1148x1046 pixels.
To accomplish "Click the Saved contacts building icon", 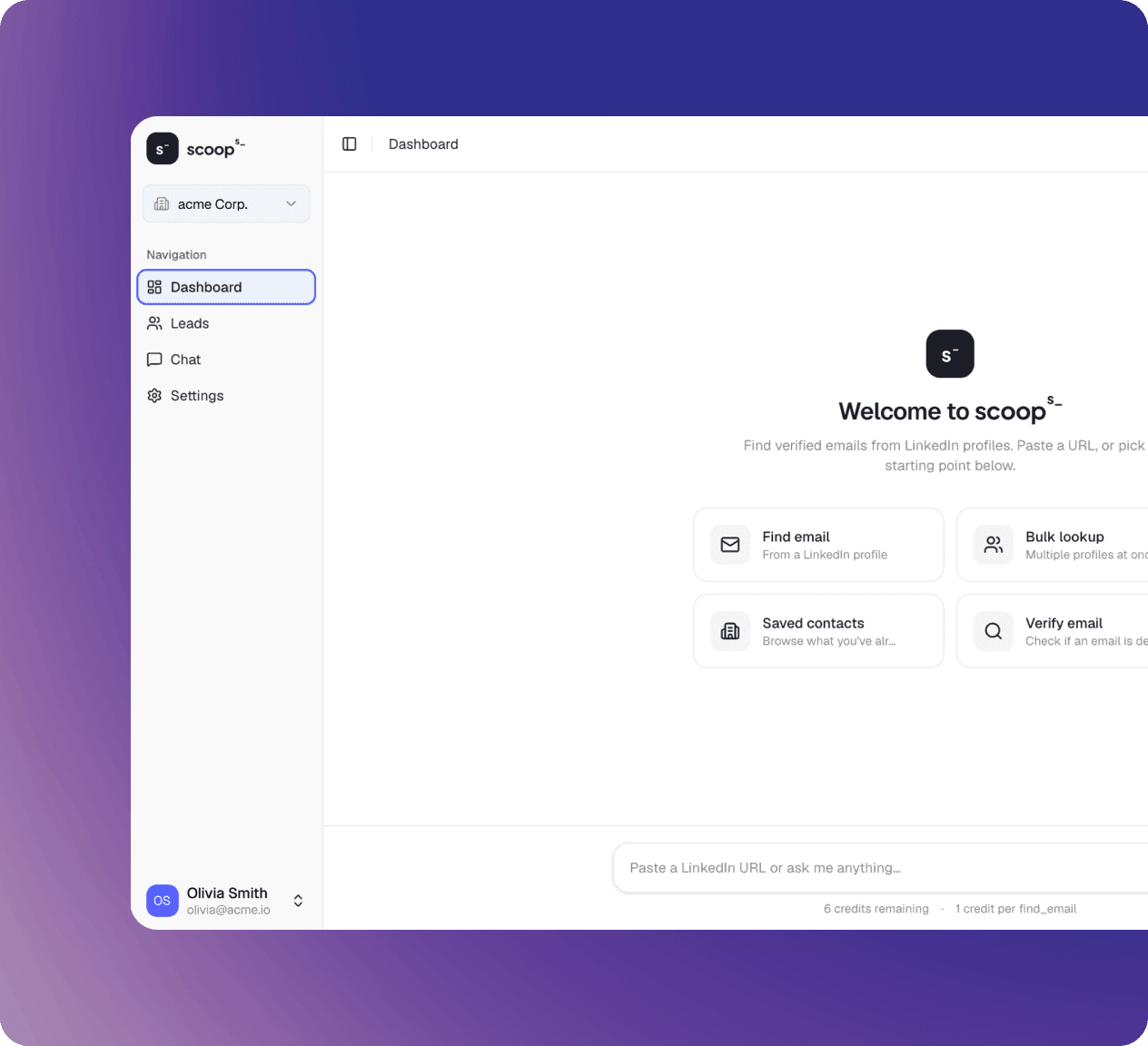I will (x=730, y=631).
